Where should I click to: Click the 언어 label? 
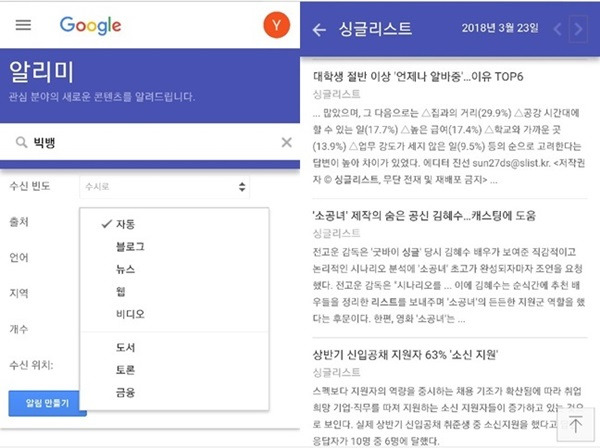pos(19,257)
